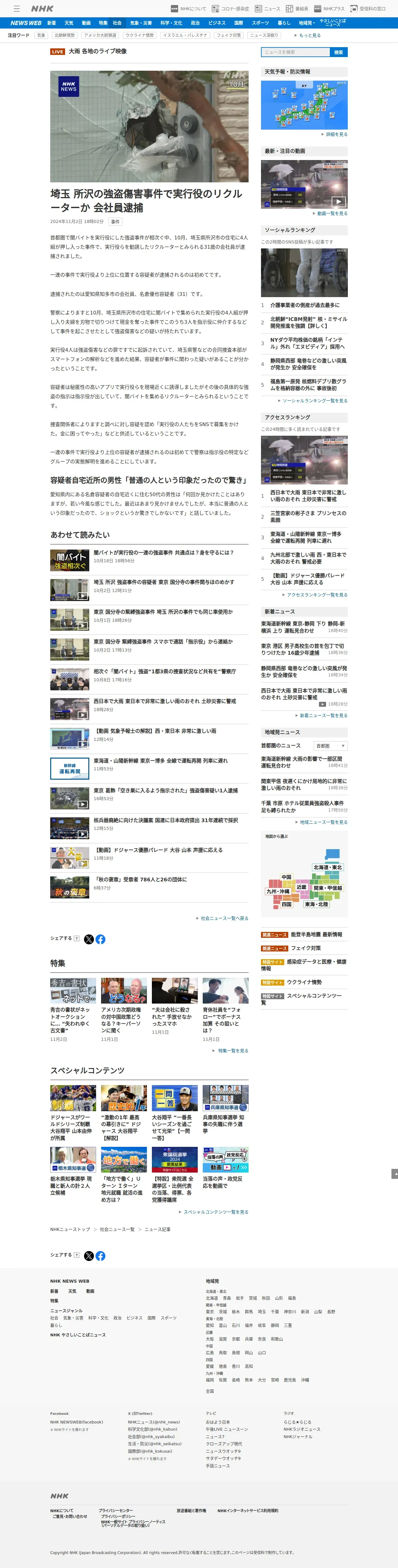Screen dimensions: 398x1568
Task: Click help icon beside lower シェアする
Action: pyautogui.click(x=76, y=1254)
